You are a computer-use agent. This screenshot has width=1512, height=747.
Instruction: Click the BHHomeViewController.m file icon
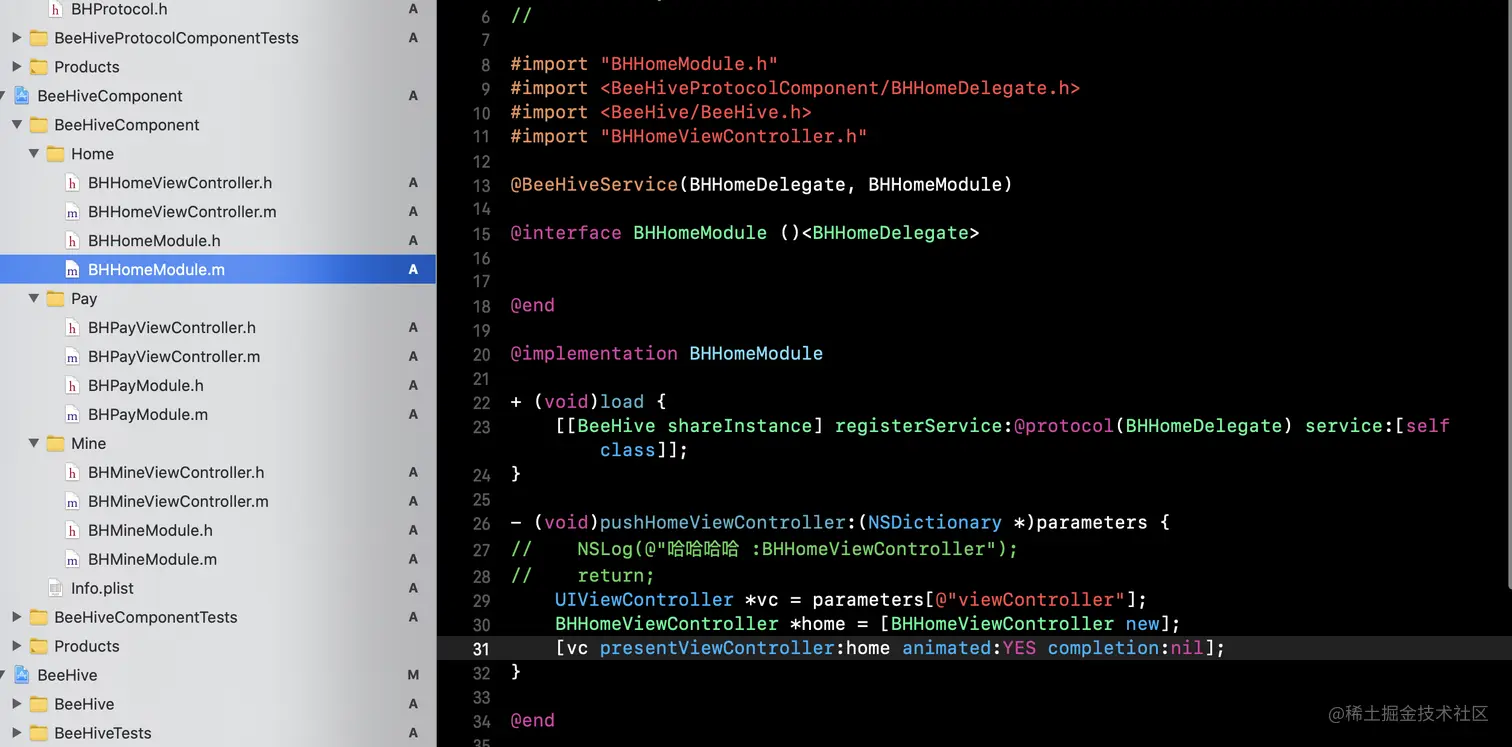pyautogui.click(x=72, y=212)
